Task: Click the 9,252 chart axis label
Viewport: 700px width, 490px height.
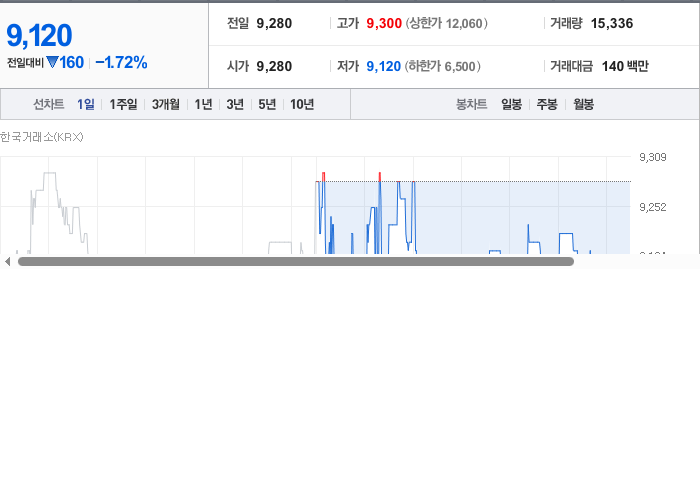Action: (x=653, y=207)
